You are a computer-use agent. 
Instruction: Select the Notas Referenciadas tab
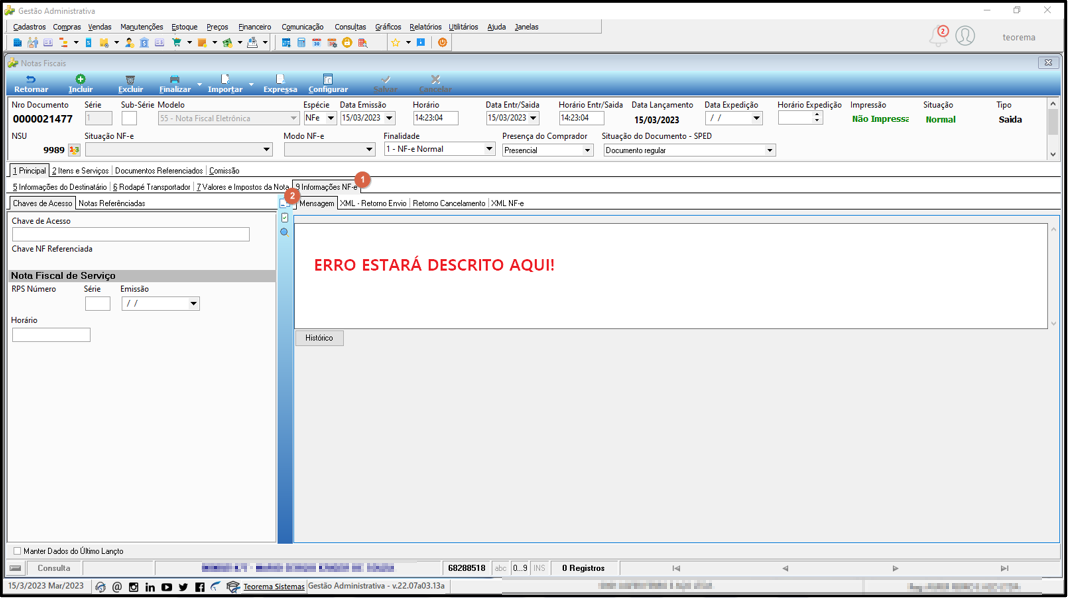click(112, 203)
